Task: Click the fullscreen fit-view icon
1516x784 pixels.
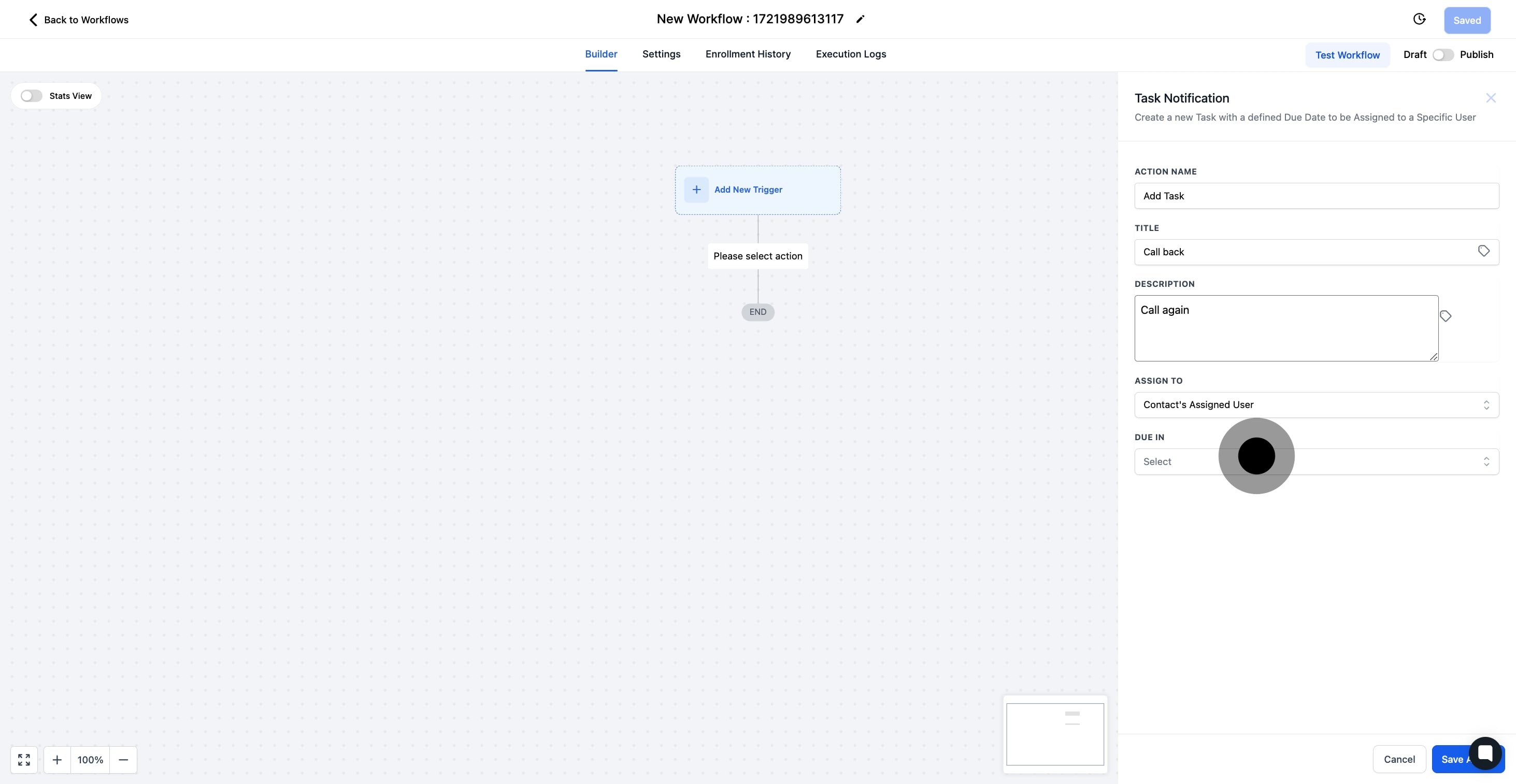Action: 24,759
